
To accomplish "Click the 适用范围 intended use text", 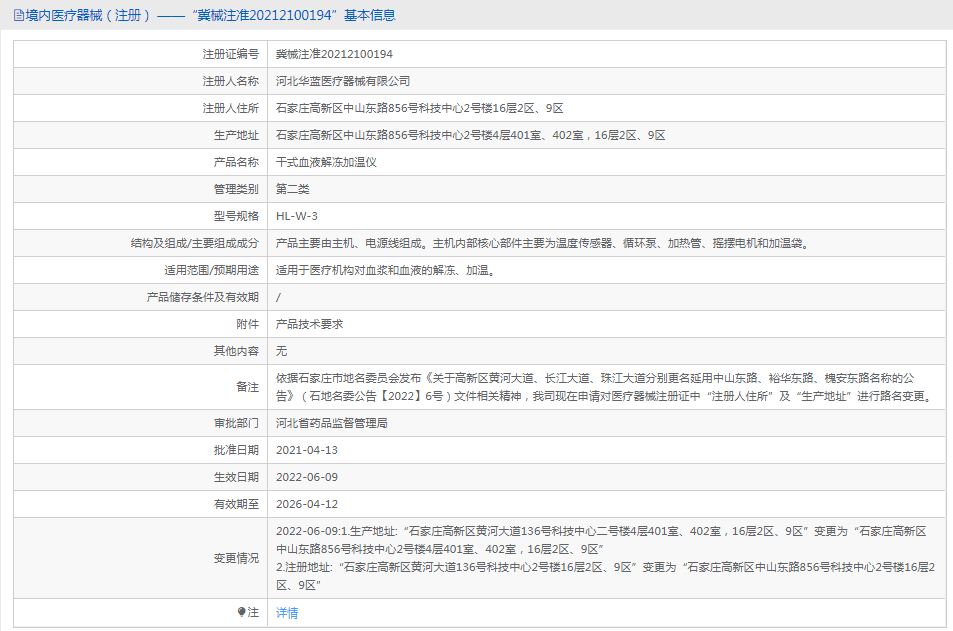I will (x=386, y=270).
